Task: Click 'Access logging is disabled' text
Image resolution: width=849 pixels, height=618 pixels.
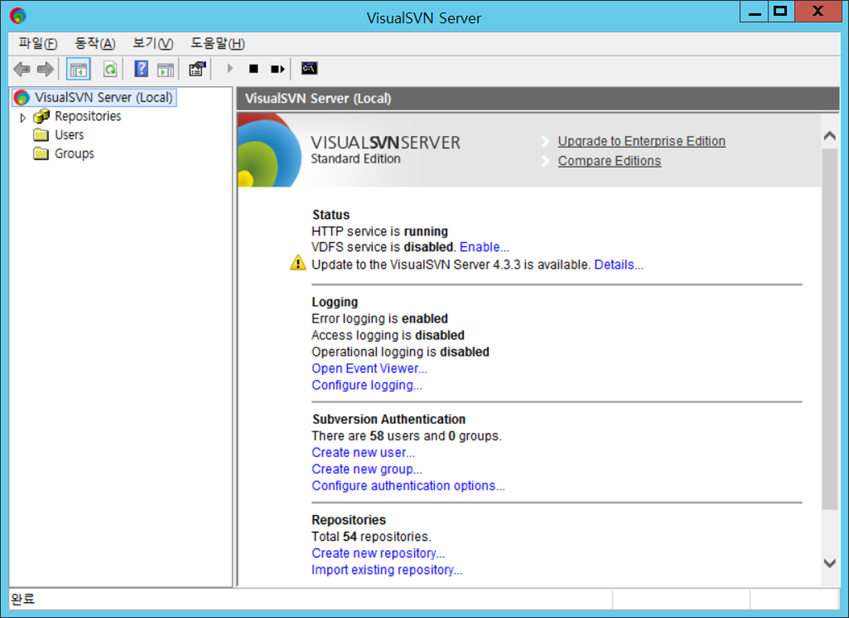Action: [x=388, y=335]
